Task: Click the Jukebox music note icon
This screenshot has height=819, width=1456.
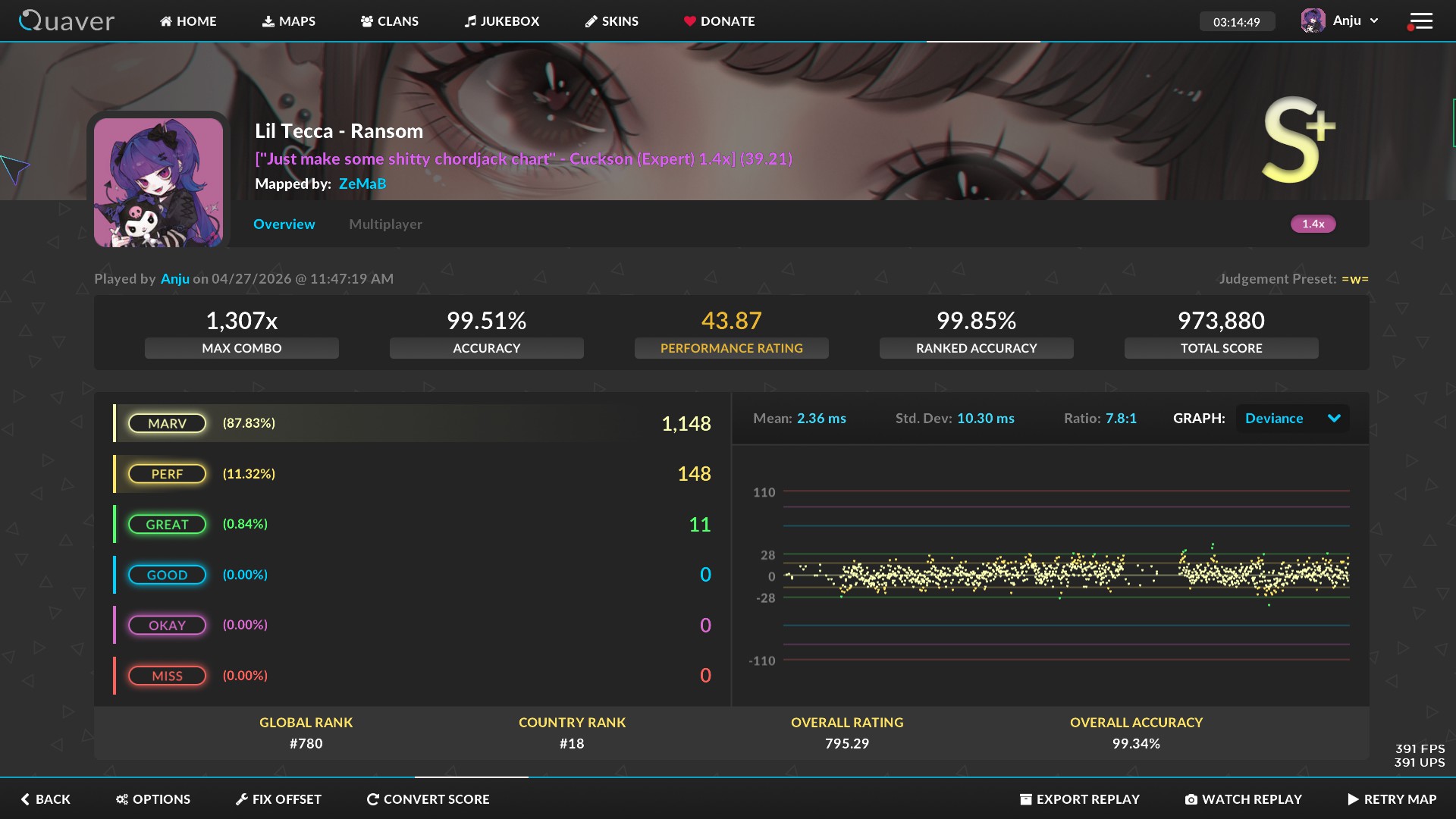Action: 470,21
